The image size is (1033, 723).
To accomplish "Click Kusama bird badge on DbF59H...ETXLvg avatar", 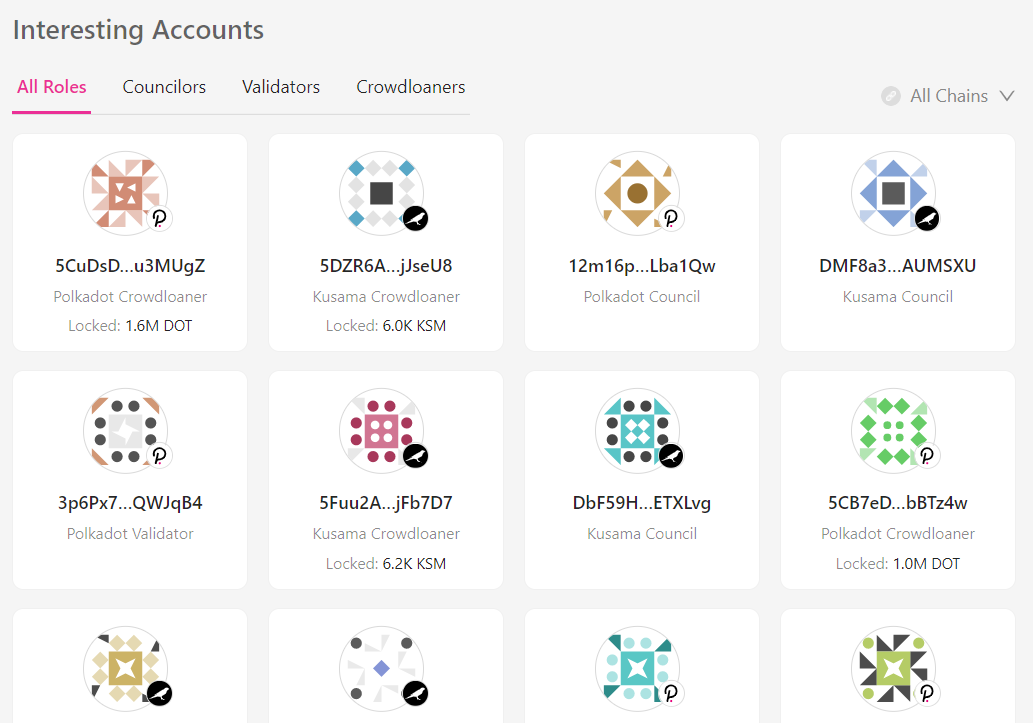I will point(671,455).
